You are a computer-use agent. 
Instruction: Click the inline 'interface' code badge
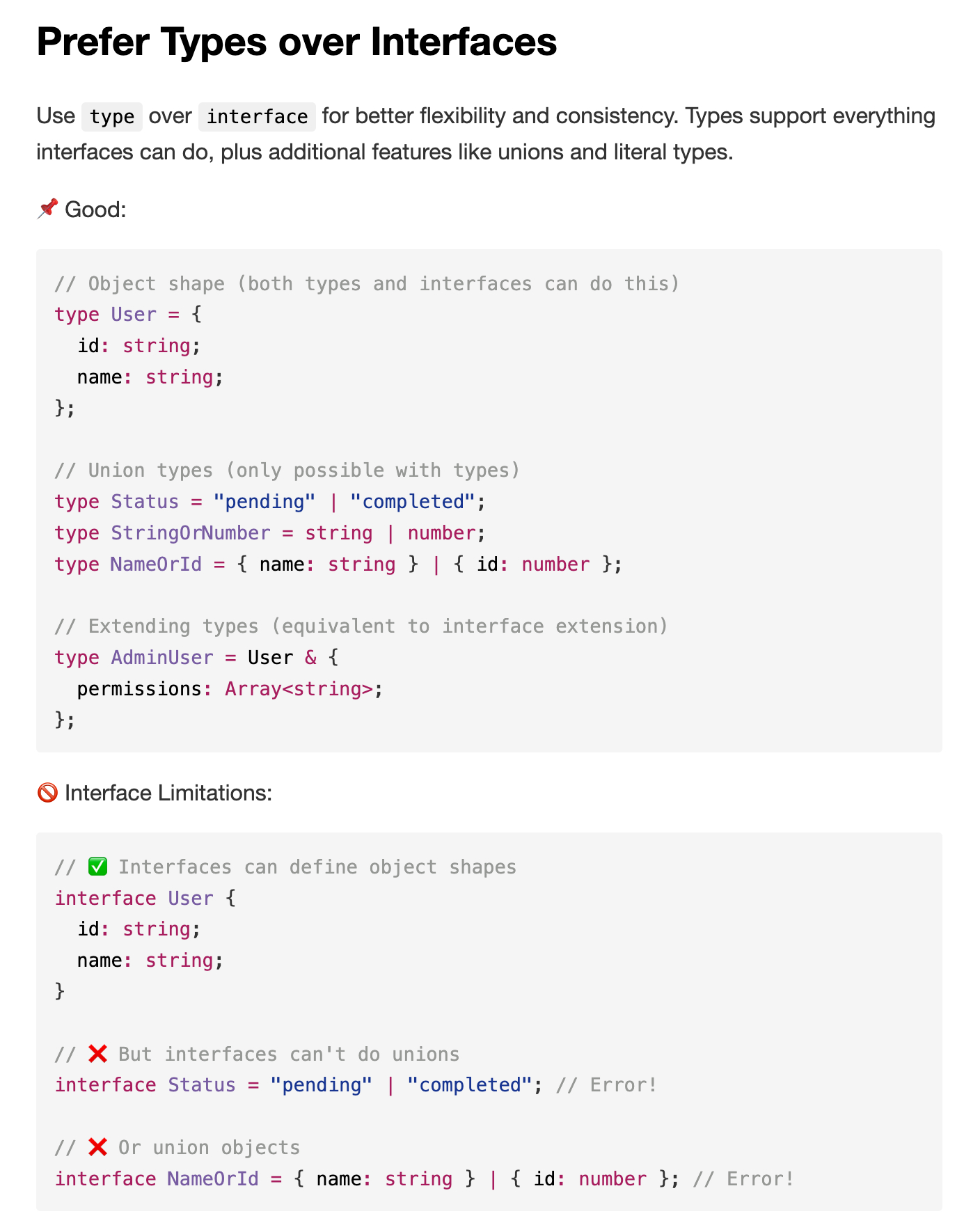click(x=257, y=116)
